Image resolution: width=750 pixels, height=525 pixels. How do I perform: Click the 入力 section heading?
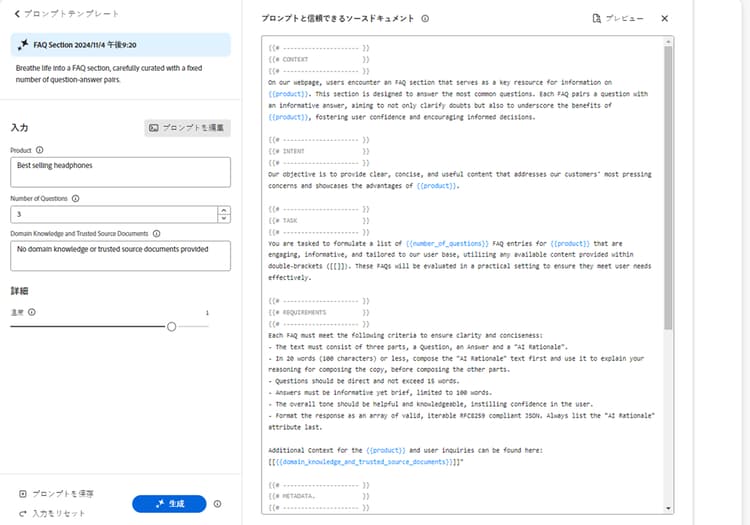(x=20, y=128)
